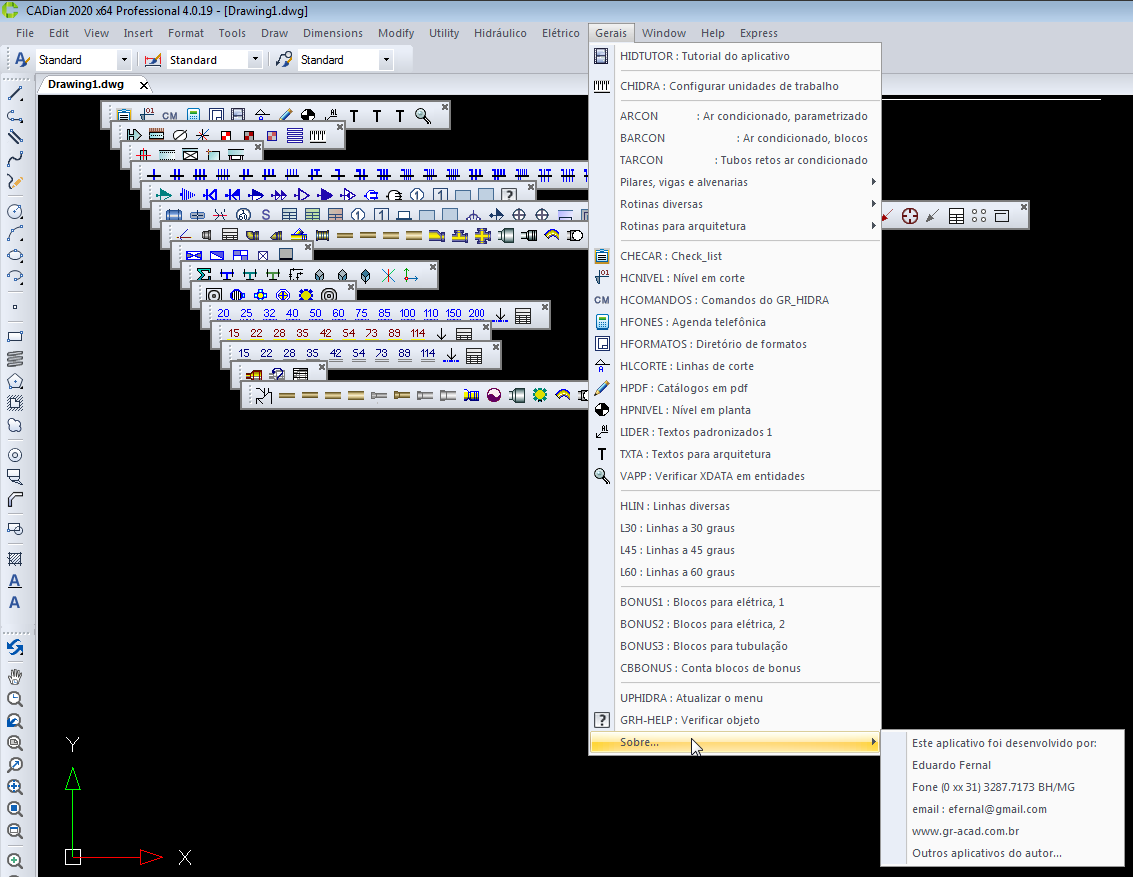Select the Line tool in left toolbar
The width and height of the screenshot is (1133, 877).
(15, 94)
